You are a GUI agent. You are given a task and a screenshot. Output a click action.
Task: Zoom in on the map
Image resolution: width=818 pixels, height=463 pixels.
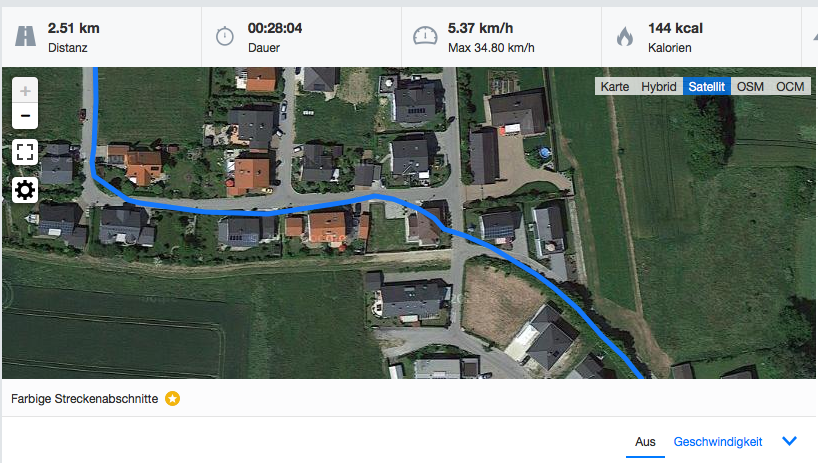click(25, 91)
